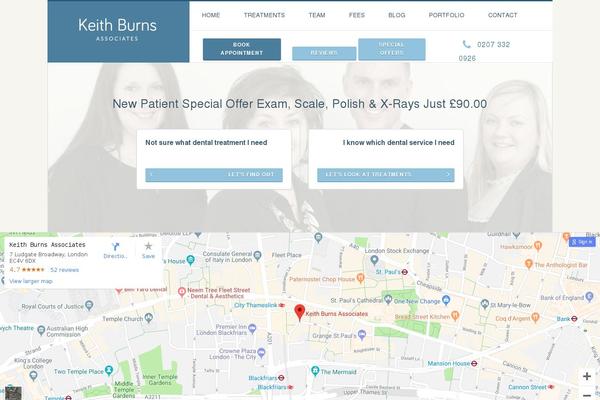Zoom out the map with minus button

pyautogui.click(x=587, y=395)
